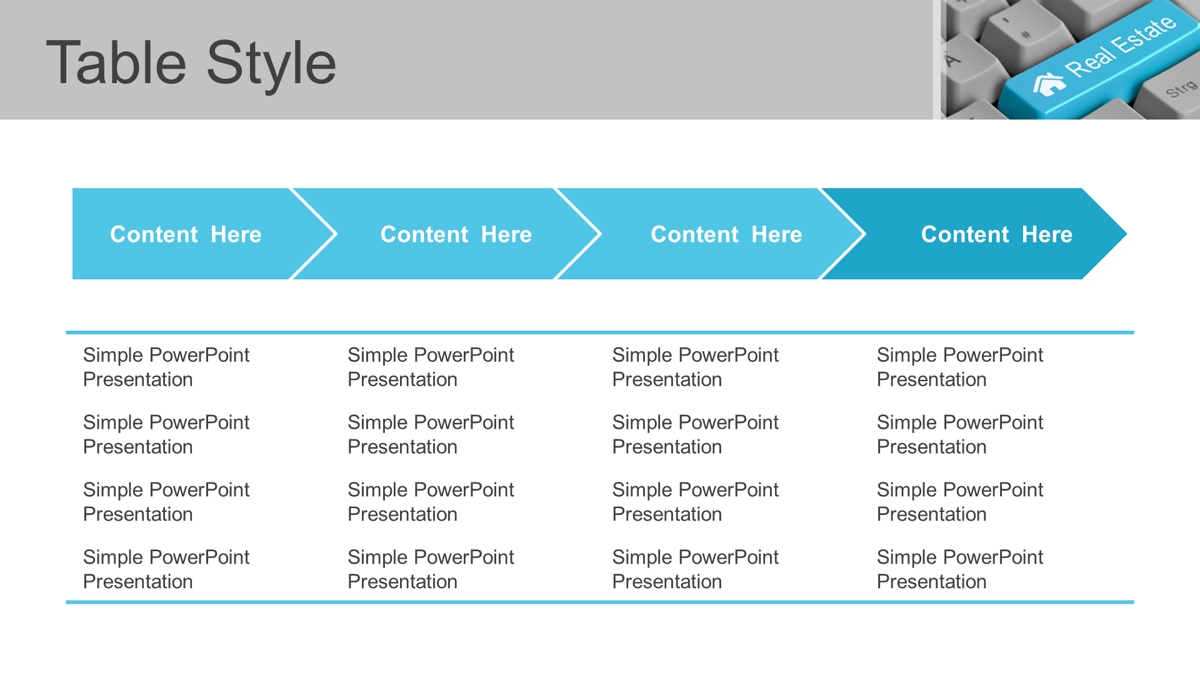Viewport: 1200px width, 675px height.
Task: Click last text row in column four
Action: [x=960, y=569]
